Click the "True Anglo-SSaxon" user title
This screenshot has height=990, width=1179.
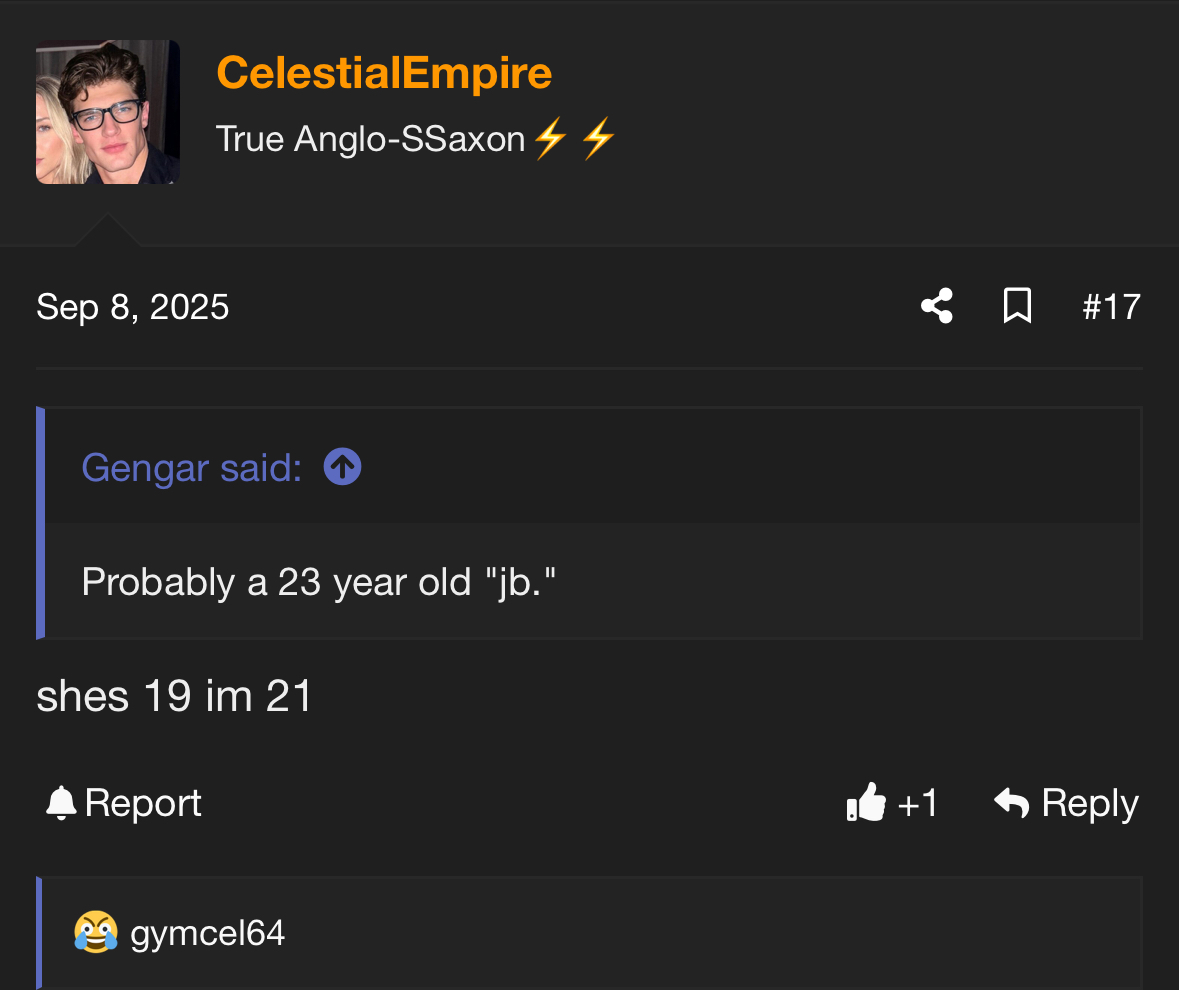coord(370,139)
